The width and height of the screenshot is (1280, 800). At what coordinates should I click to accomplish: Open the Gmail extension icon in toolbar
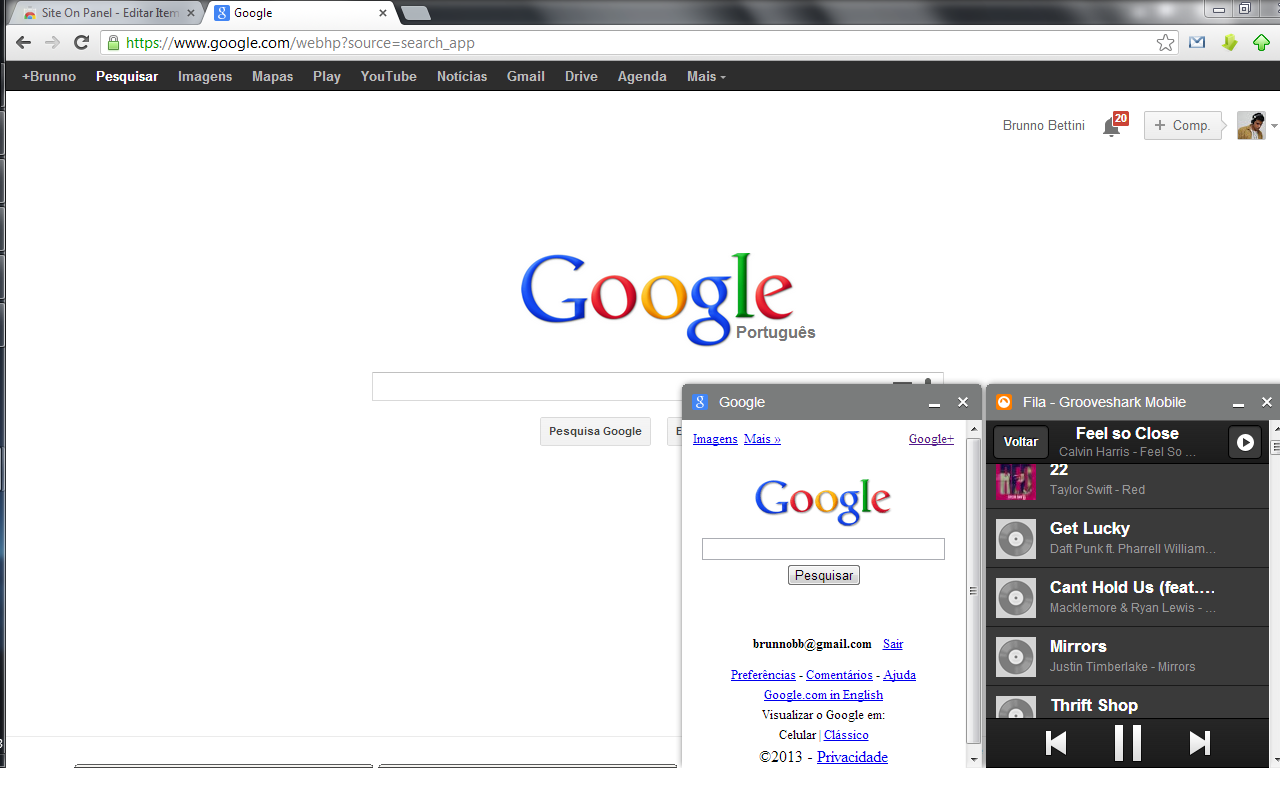tap(1197, 43)
